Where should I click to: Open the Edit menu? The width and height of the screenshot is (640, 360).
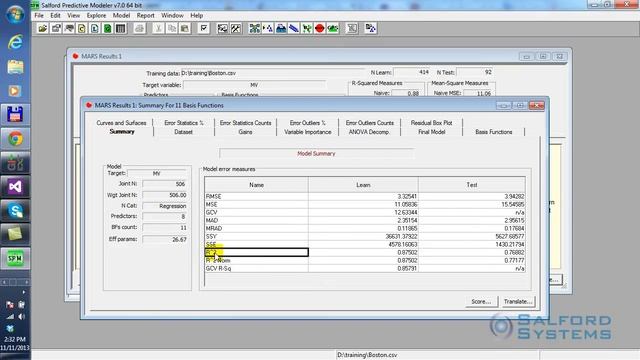coord(56,16)
